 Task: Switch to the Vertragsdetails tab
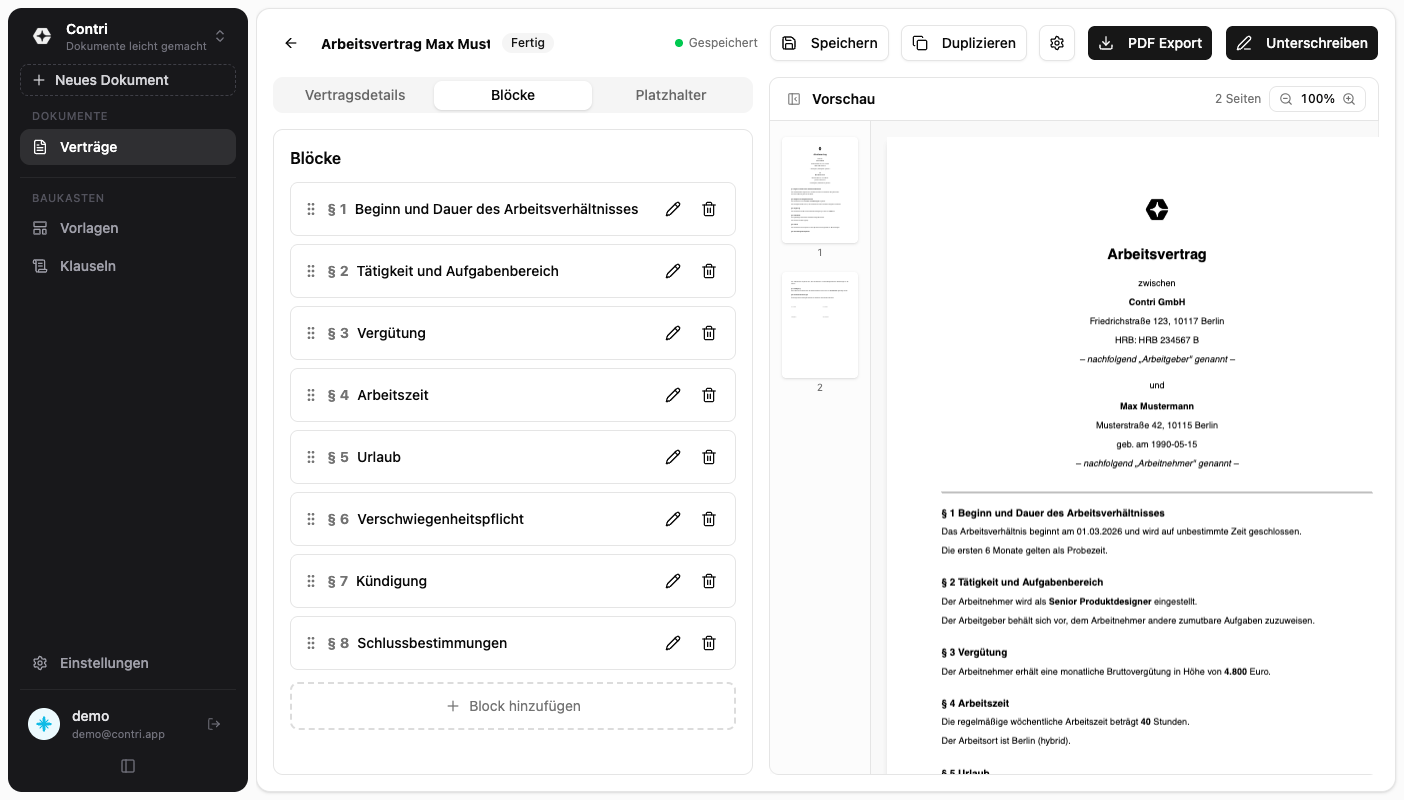355,95
